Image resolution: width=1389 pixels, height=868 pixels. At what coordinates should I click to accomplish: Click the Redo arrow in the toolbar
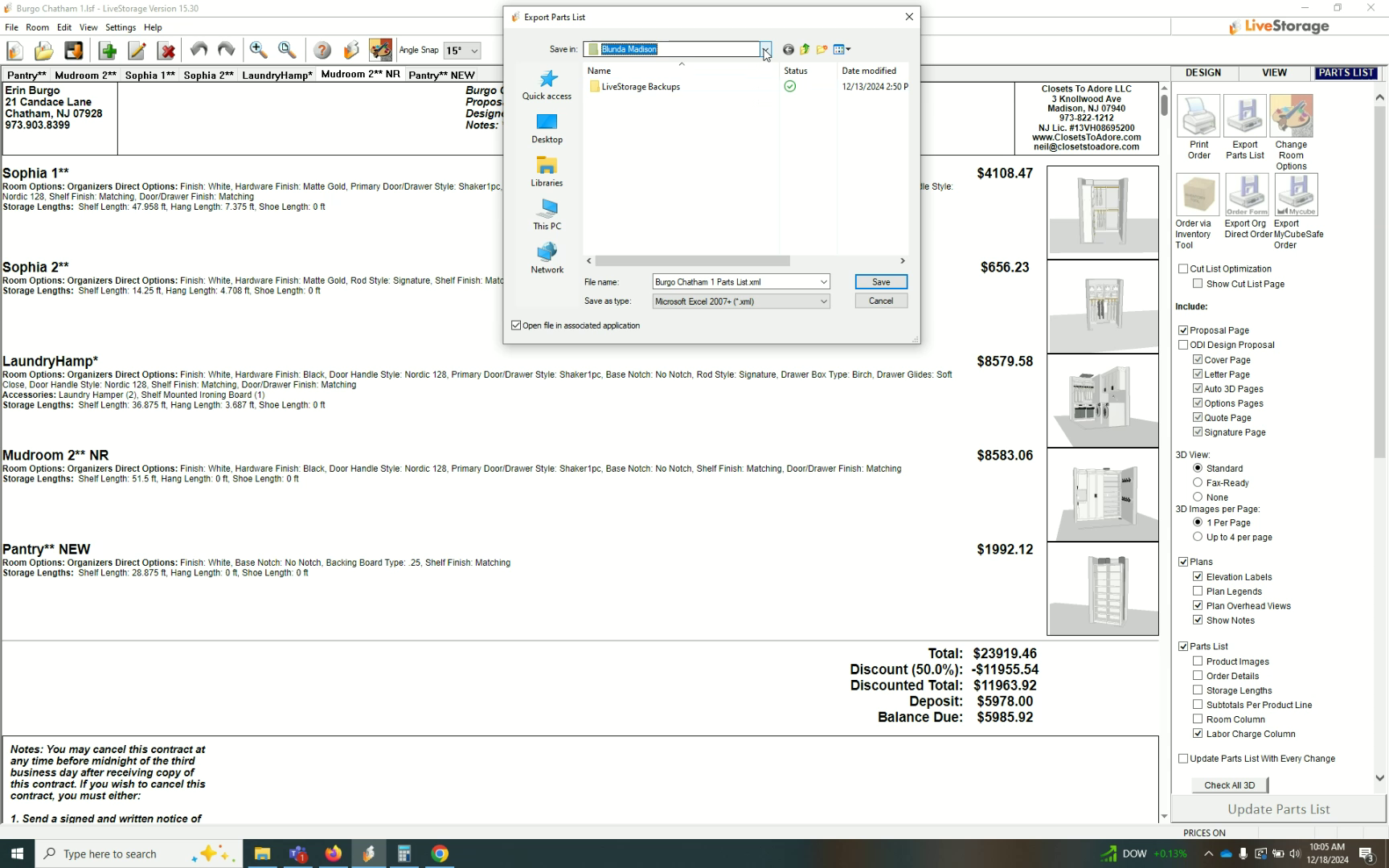click(x=227, y=51)
